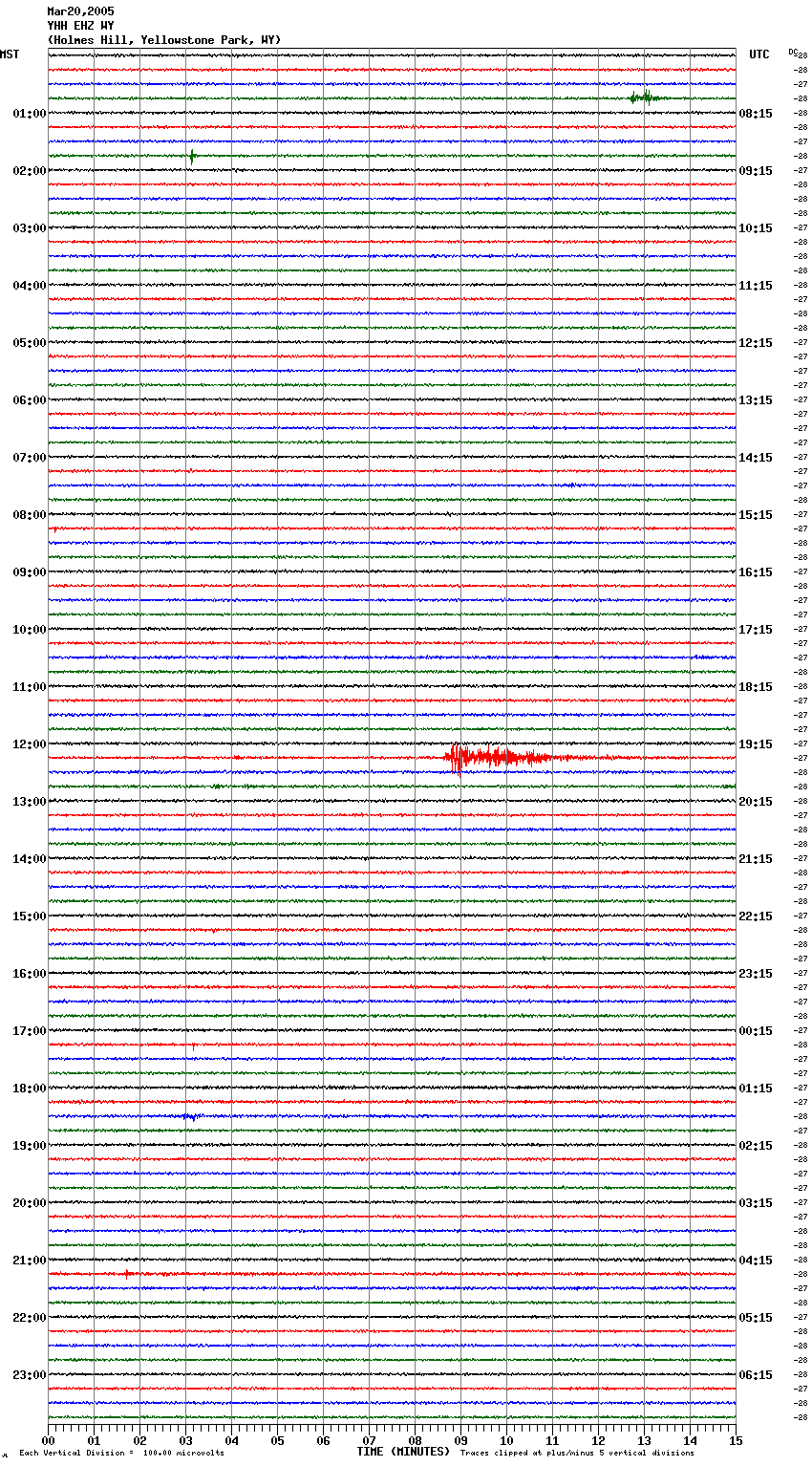The image size is (812, 1466).
Task: Click the "09:15" UTC time label
Action: (x=756, y=171)
